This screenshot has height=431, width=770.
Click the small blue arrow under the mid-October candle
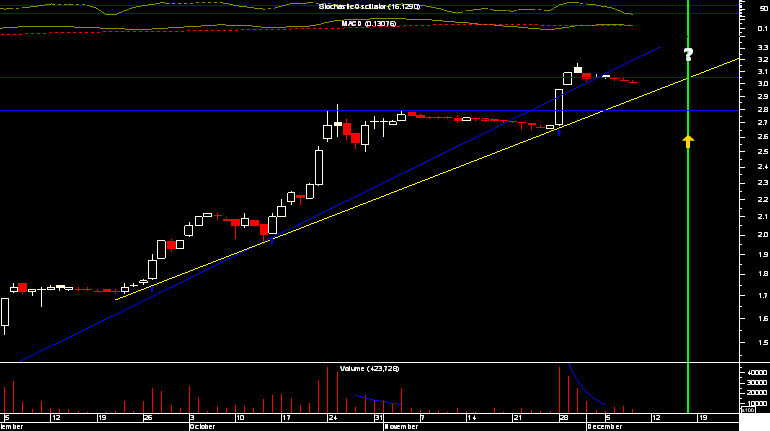272,241
